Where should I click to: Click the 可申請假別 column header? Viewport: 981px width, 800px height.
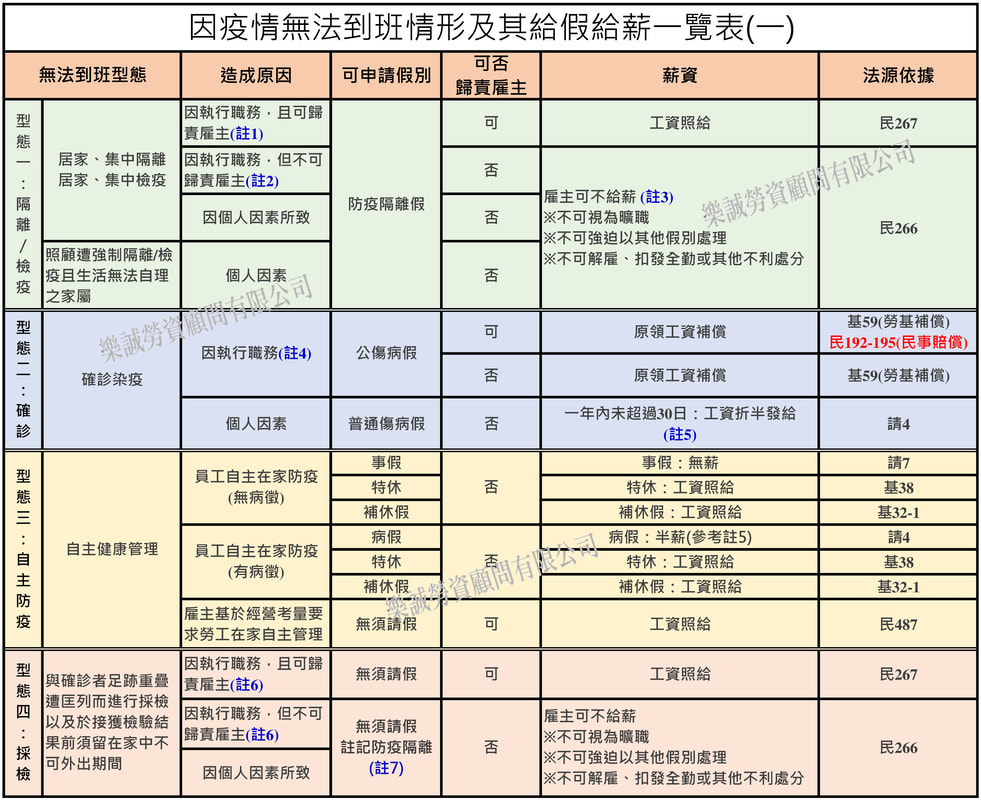[386, 75]
